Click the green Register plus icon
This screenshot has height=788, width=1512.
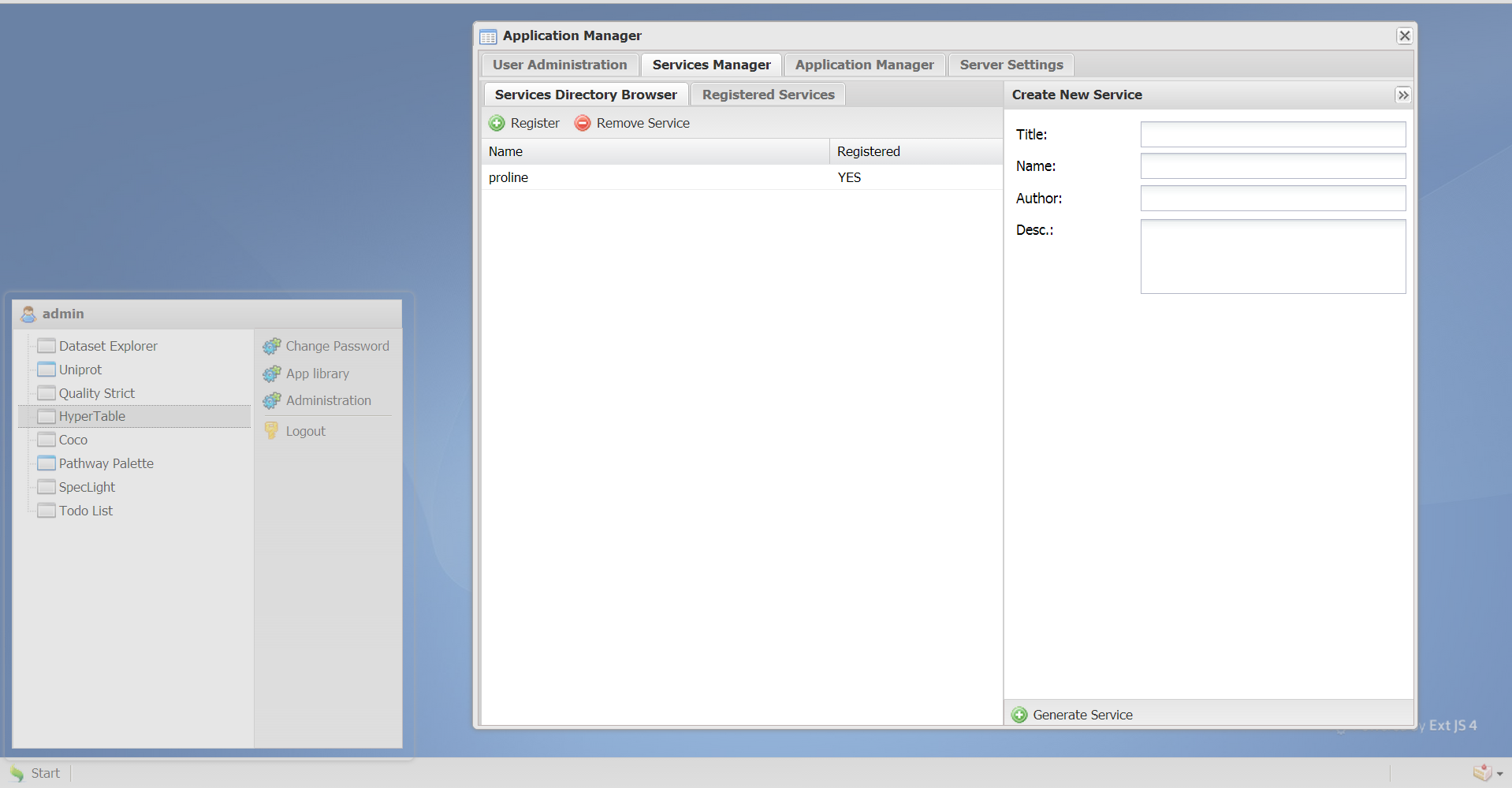[497, 123]
